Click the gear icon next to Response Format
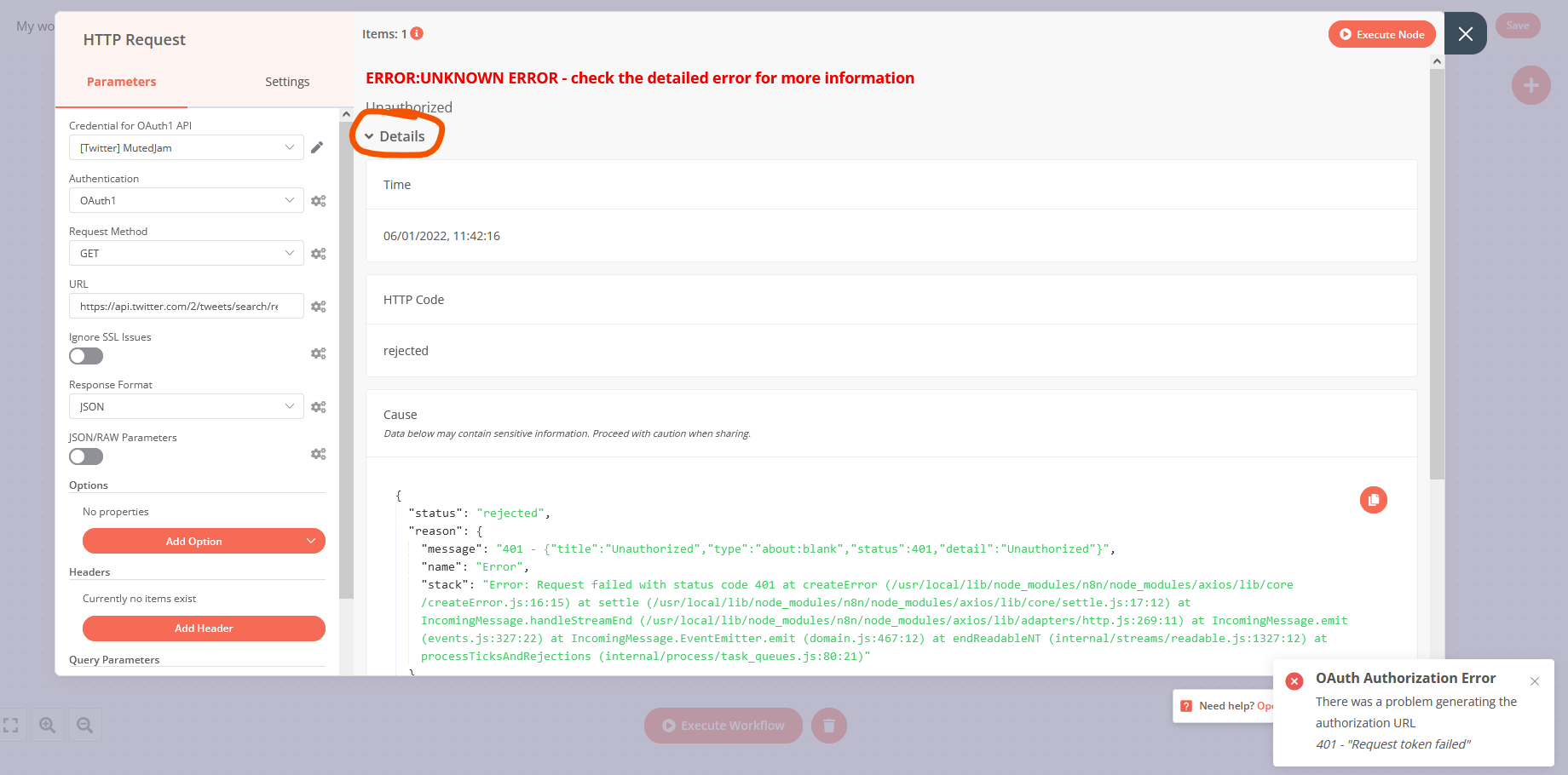1568x775 pixels. coord(318,406)
